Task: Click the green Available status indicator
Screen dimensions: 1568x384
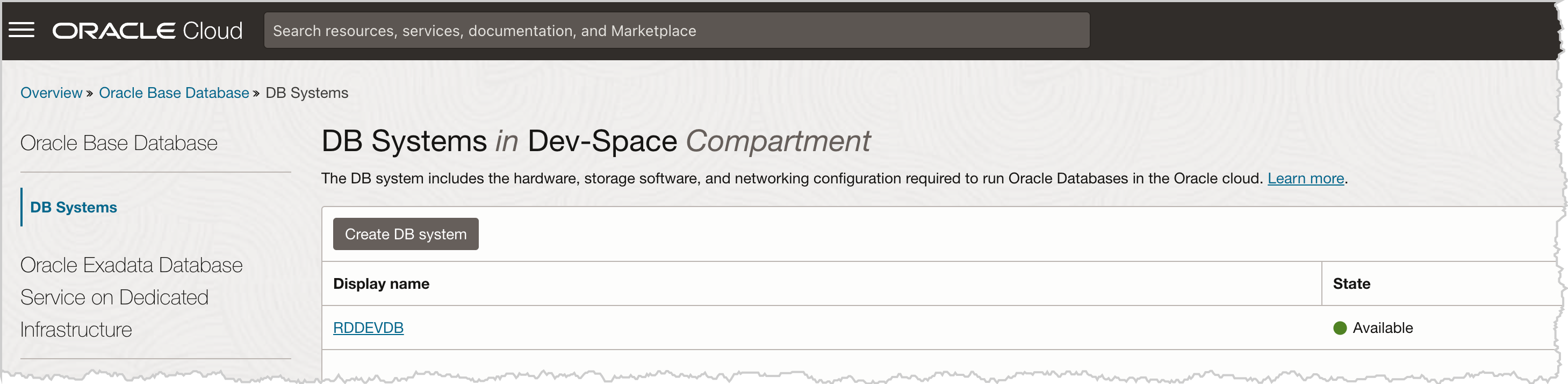Action: [x=1339, y=329]
